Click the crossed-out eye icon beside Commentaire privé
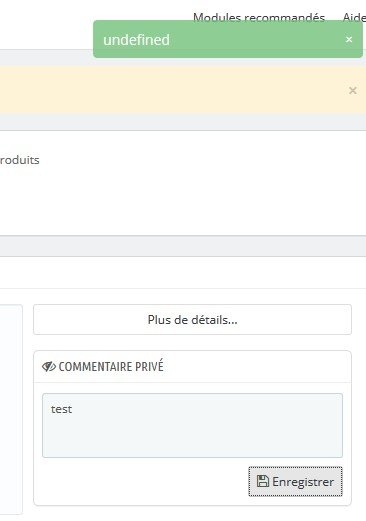The width and height of the screenshot is (366, 521). tap(49, 367)
